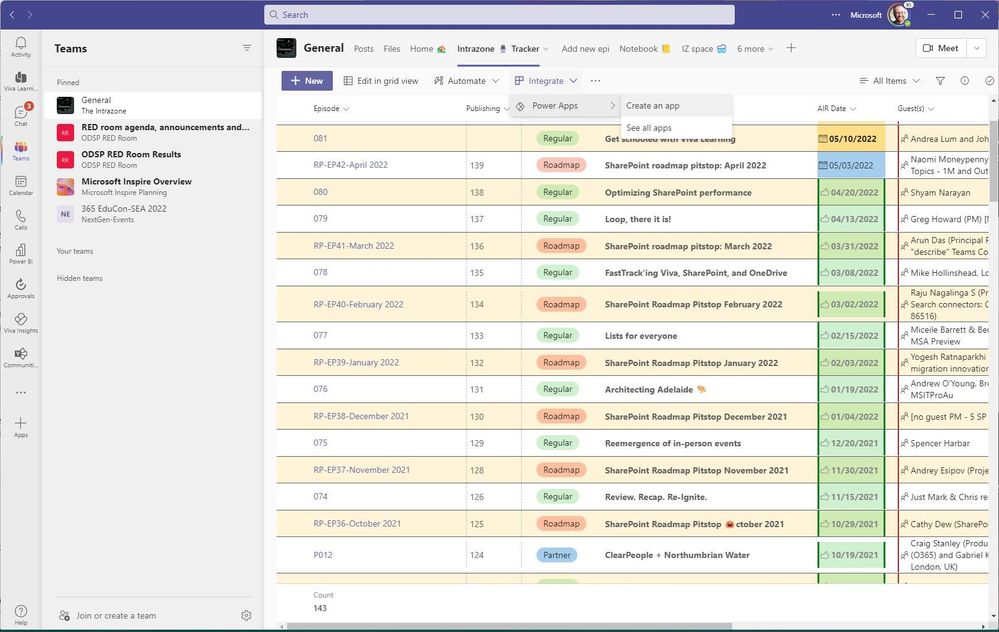Open the Integrate dropdown menu

click(546, 81)
